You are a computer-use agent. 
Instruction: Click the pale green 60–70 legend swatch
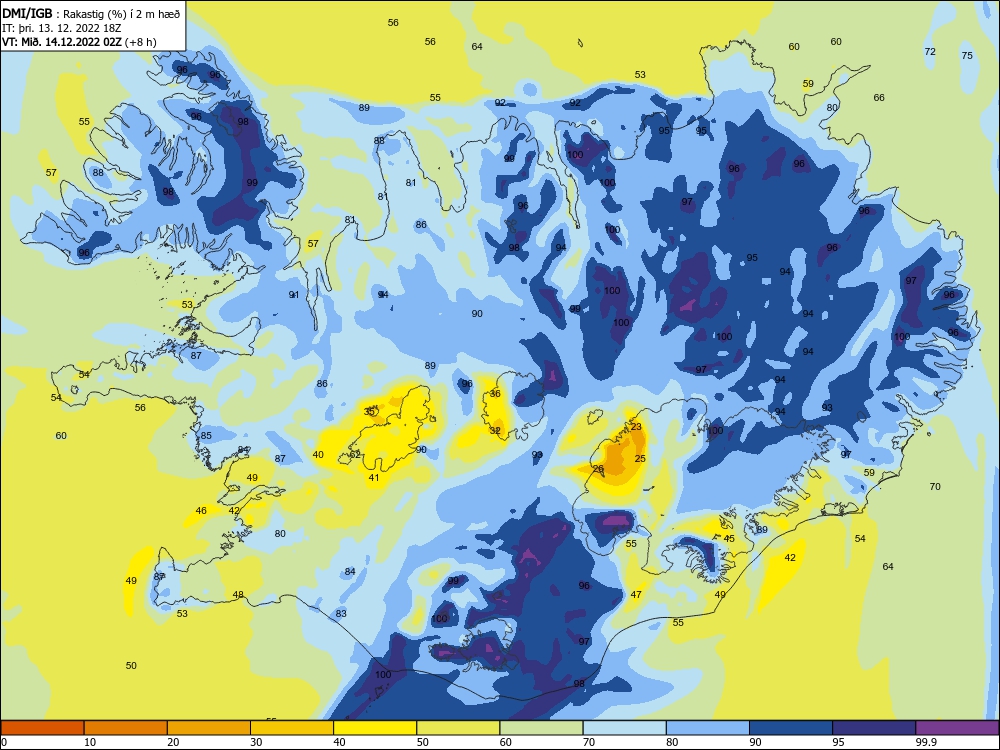tap(541, 728)
